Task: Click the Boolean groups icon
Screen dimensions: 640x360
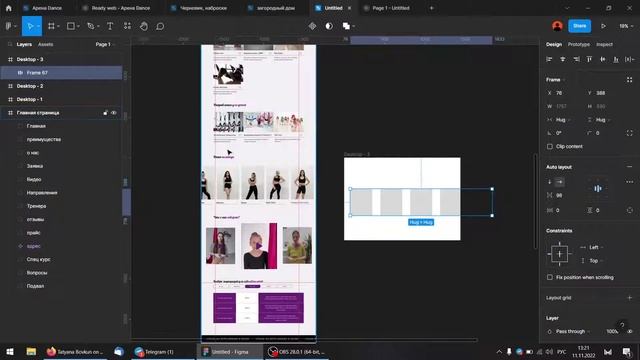Action: [346, 26]
